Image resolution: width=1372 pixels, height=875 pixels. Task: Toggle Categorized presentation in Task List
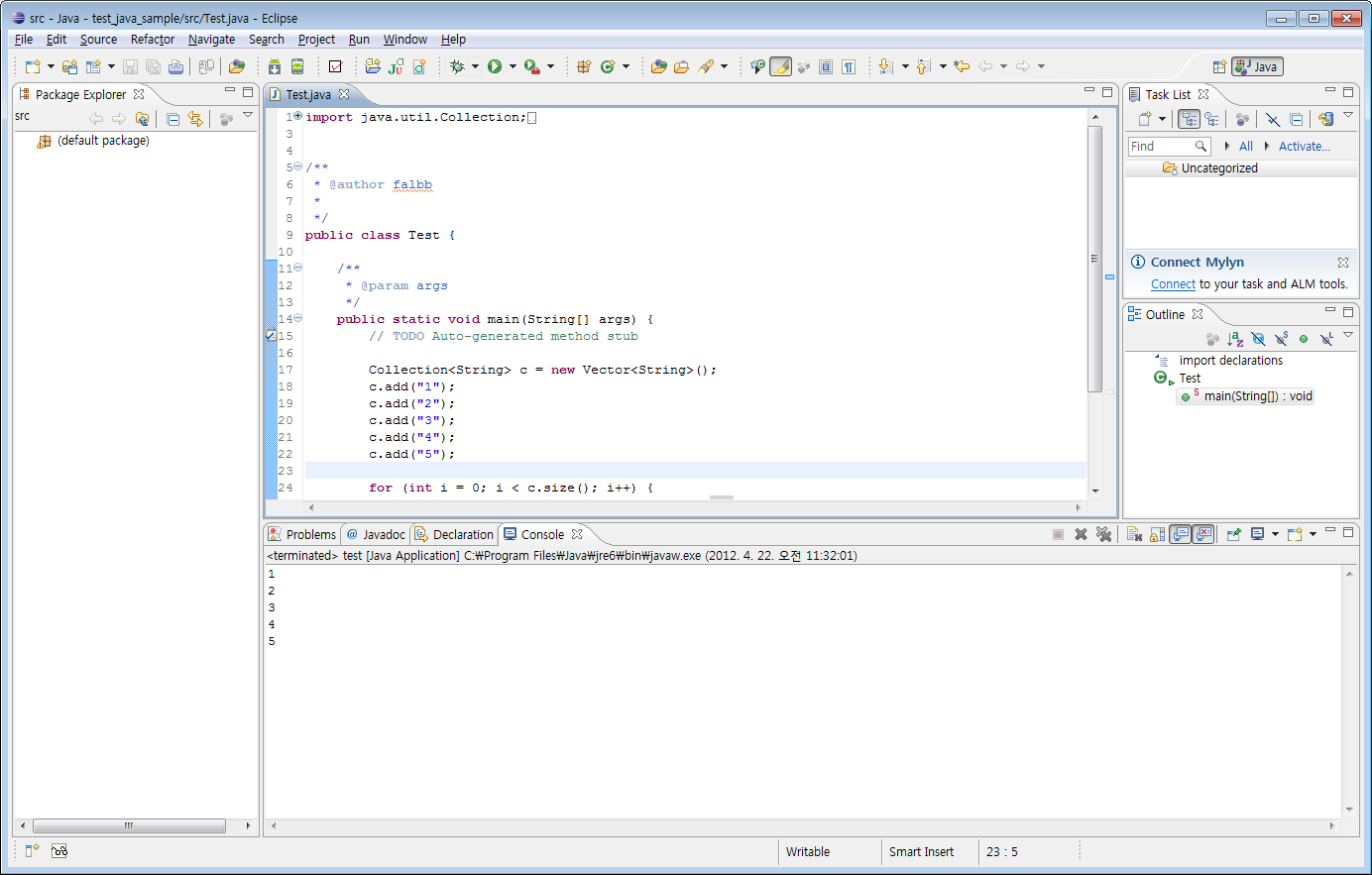pyautogui.click(x=1189, y=119)
